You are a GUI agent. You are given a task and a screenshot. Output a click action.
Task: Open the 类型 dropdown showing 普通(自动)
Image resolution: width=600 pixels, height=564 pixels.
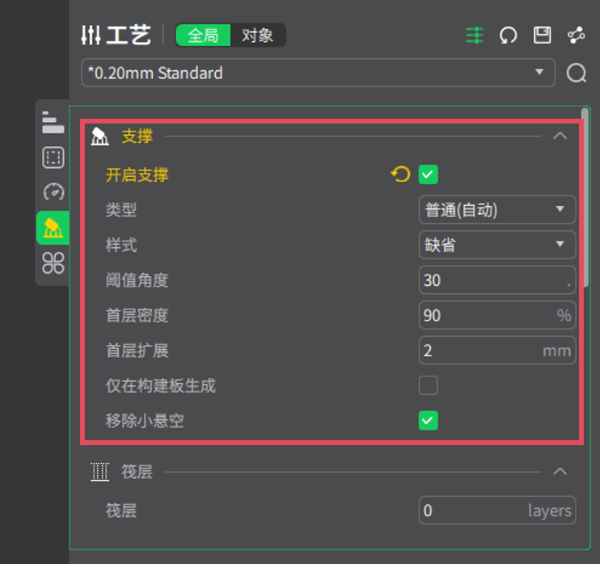pyautogui.click(x=497, y=210)
